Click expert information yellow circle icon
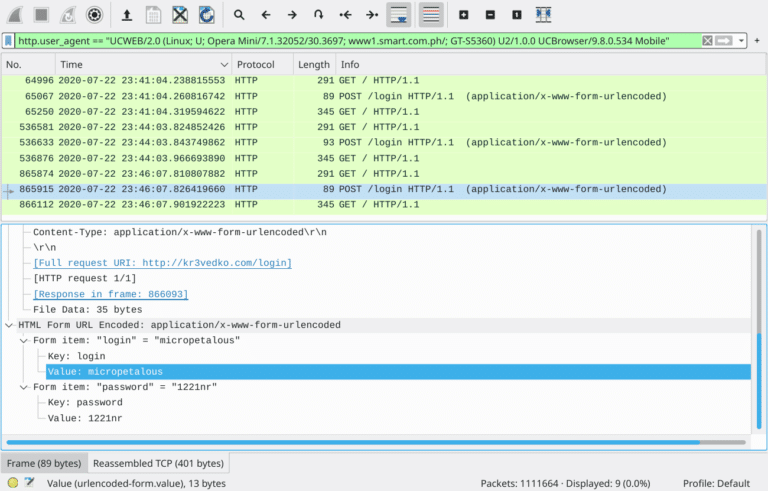Viewport: 768px width, 491px height. pyautogui.click(x=13, y=483)
